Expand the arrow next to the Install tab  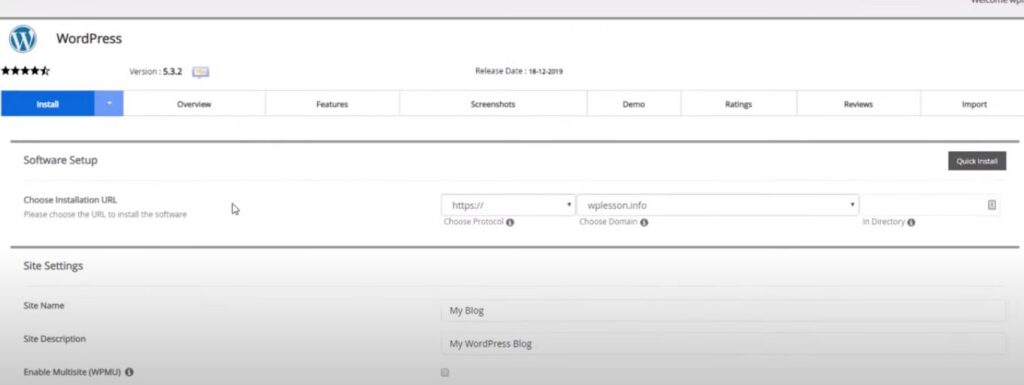pos(109,104)
